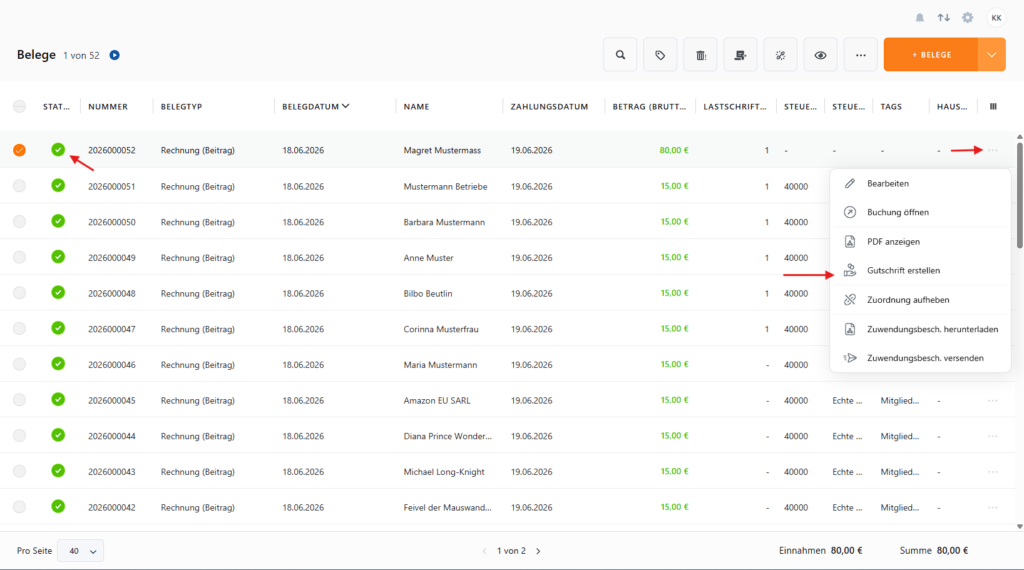Viewport: 1024px width, 570px height.
Task: Toggle the select-all header checkbox
Action: tap(20, 106)
